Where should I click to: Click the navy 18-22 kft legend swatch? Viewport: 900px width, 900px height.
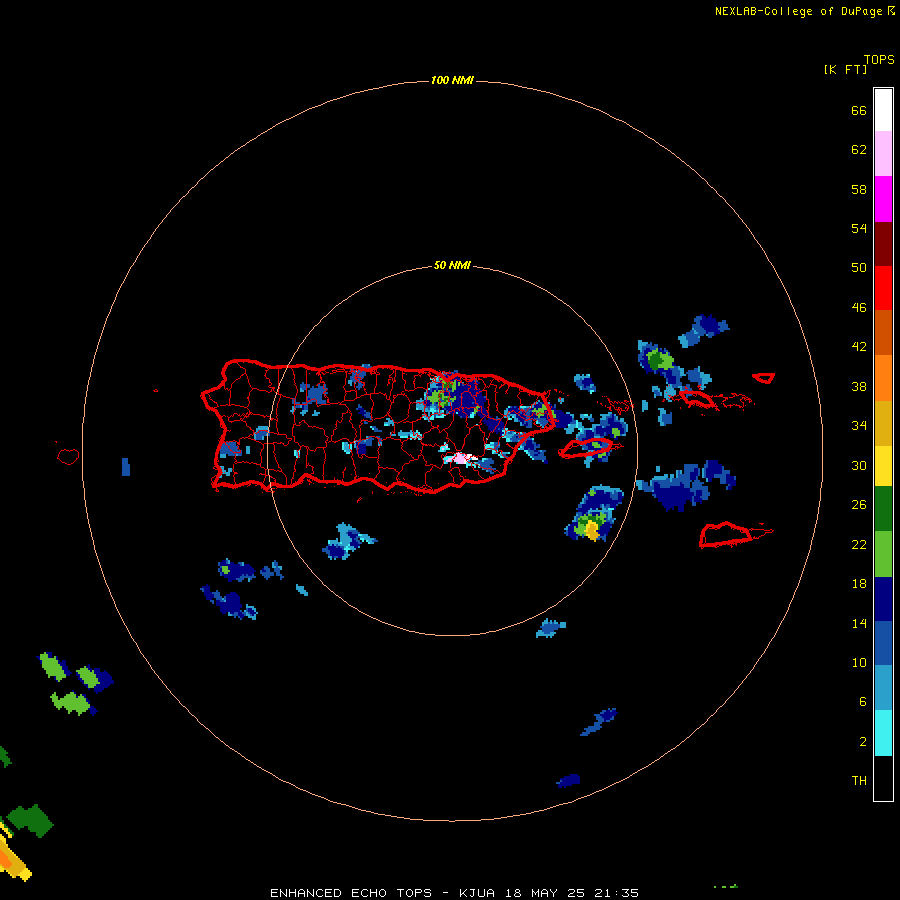pyautogui.click(x=883, y=599)
